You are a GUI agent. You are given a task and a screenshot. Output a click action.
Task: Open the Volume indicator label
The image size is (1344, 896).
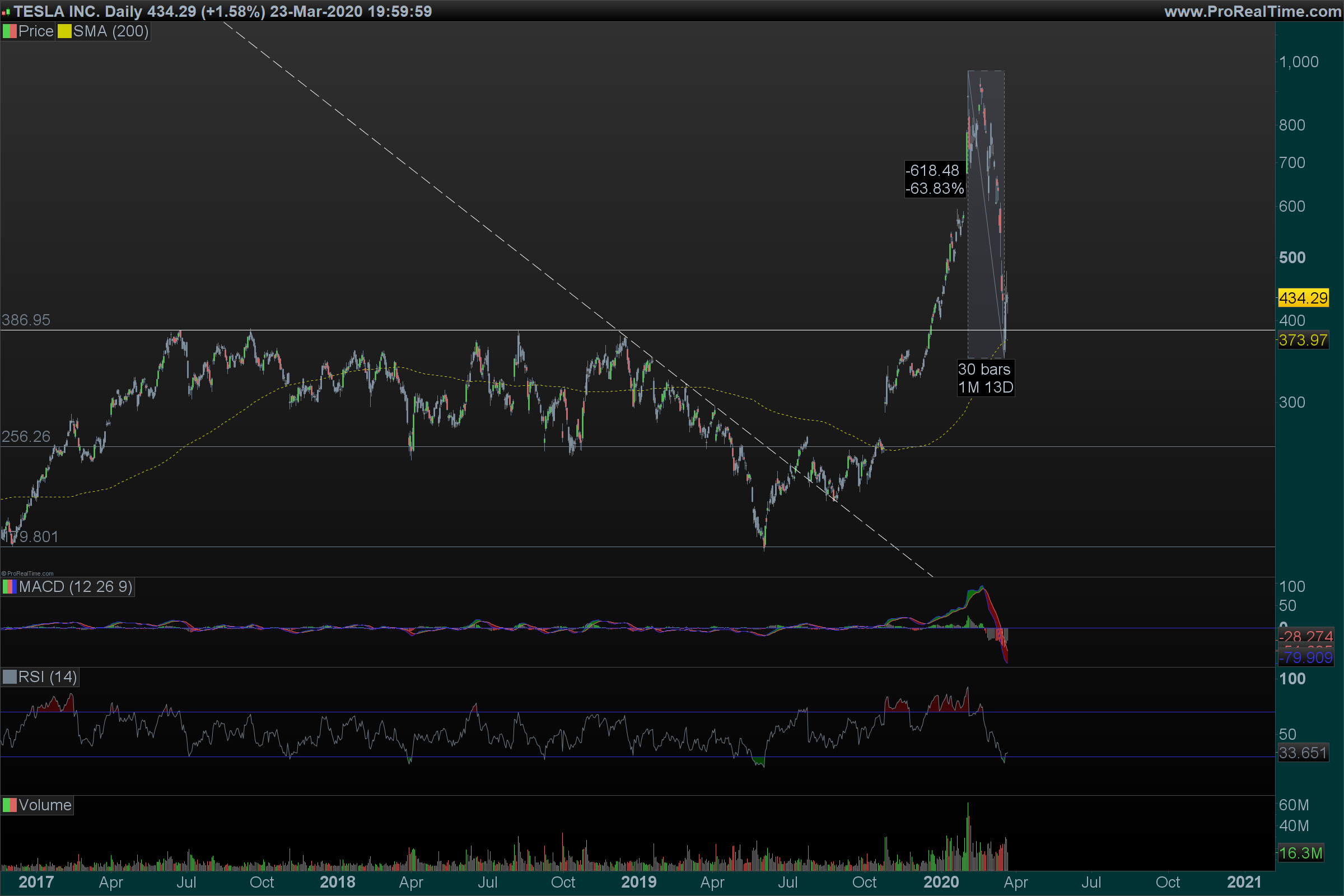tap(45, 805)
